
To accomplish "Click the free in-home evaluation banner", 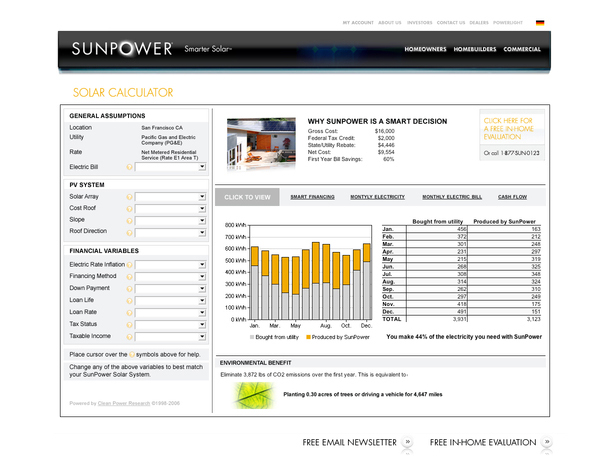I will point(512,135).
